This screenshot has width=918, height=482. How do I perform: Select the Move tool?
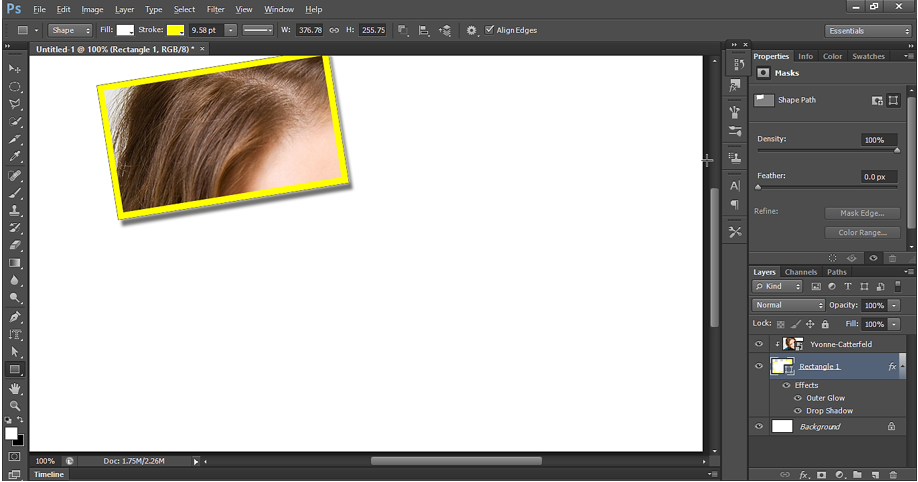(x=15, y=69)
